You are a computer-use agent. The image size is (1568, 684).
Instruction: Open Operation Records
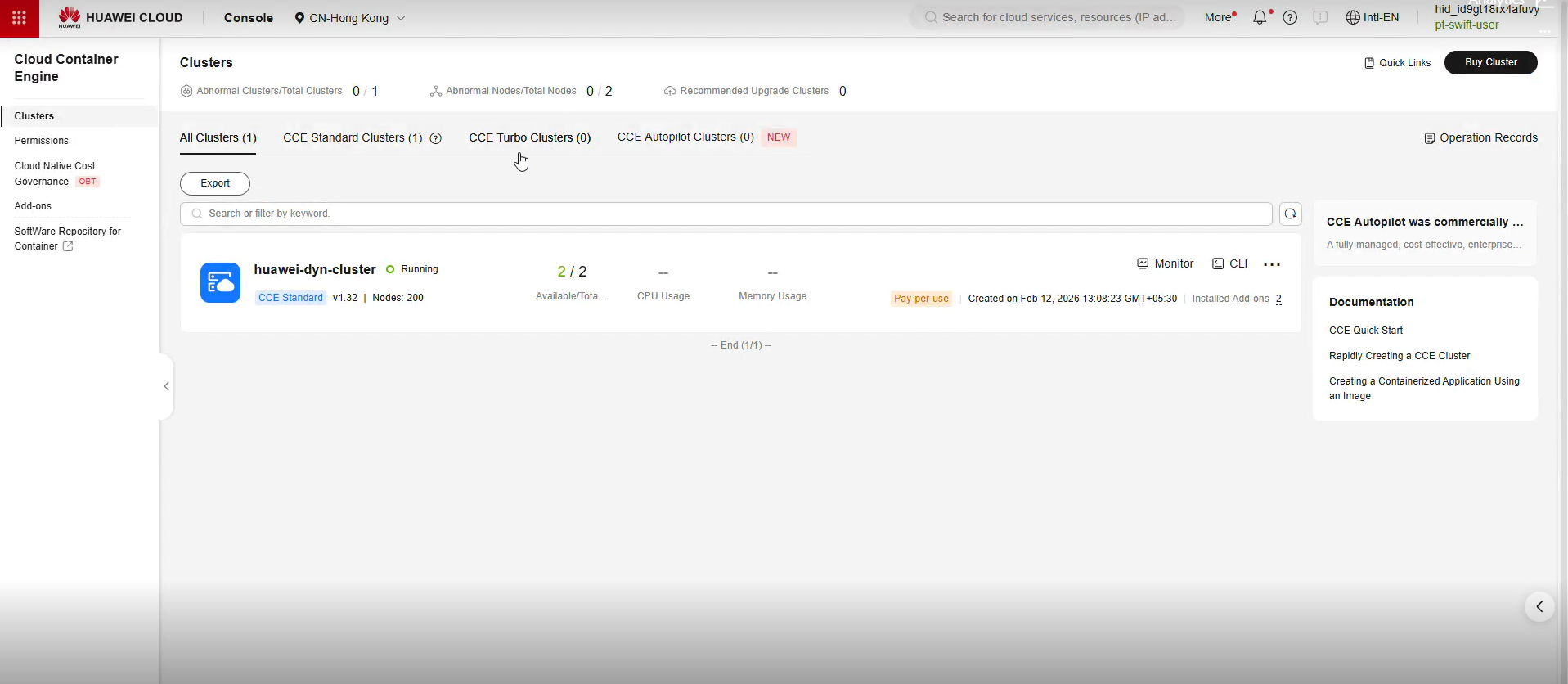click(1481, 137)
